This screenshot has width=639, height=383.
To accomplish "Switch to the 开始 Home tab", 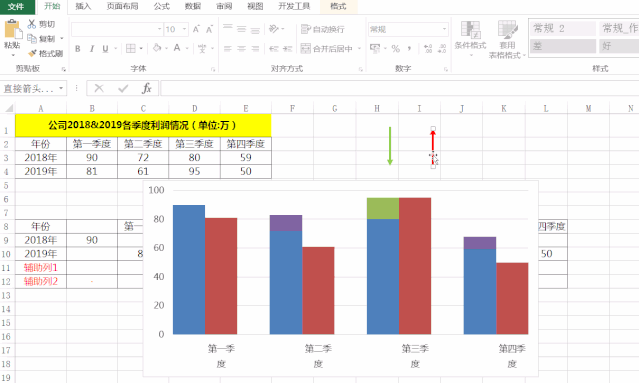I will [x=52, y=6].
